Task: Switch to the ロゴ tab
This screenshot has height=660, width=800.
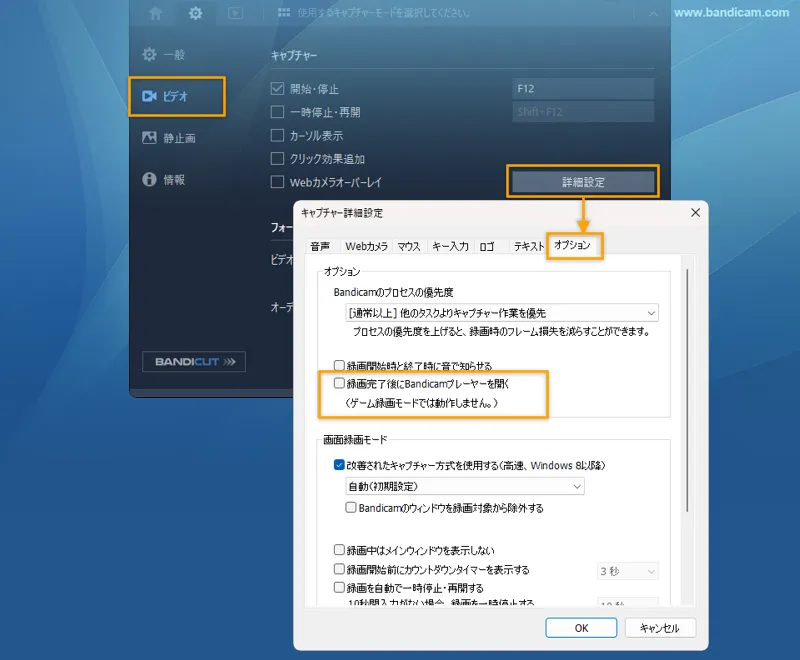Action: click(x=487, y=246)
